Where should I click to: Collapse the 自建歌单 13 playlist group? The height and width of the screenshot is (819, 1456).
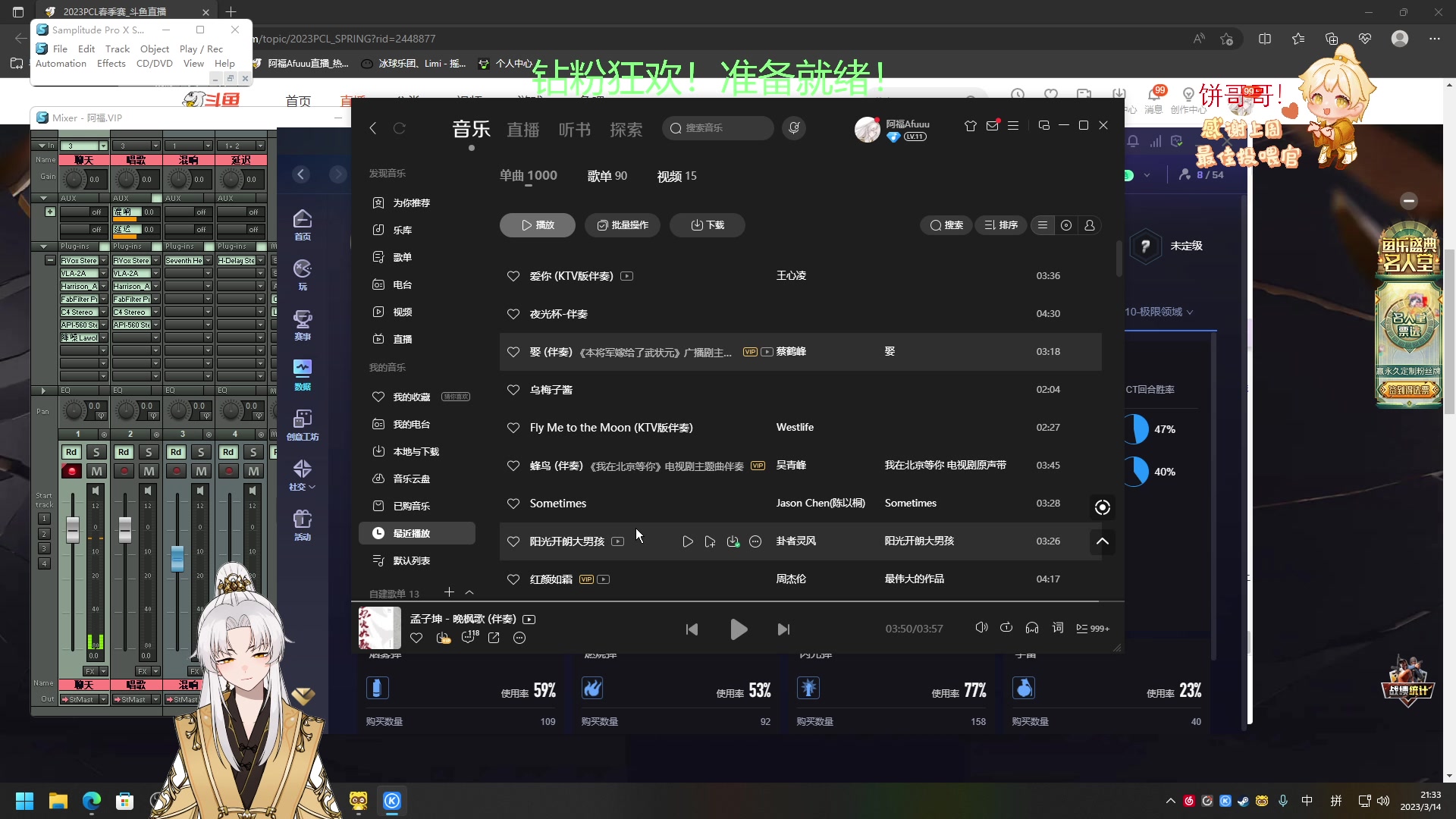pos(469,592)
